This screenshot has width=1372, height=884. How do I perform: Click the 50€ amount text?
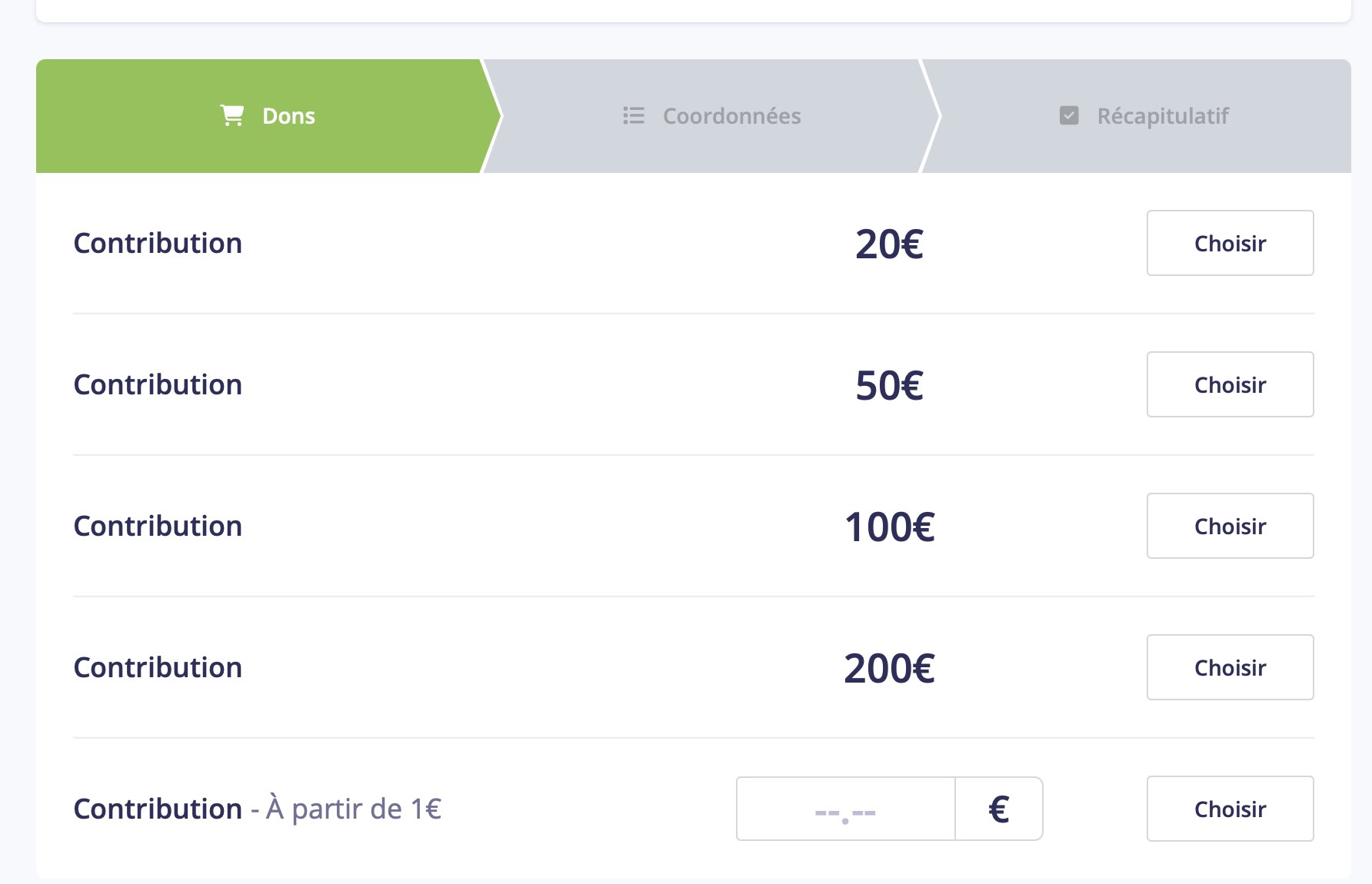[889, 386]
